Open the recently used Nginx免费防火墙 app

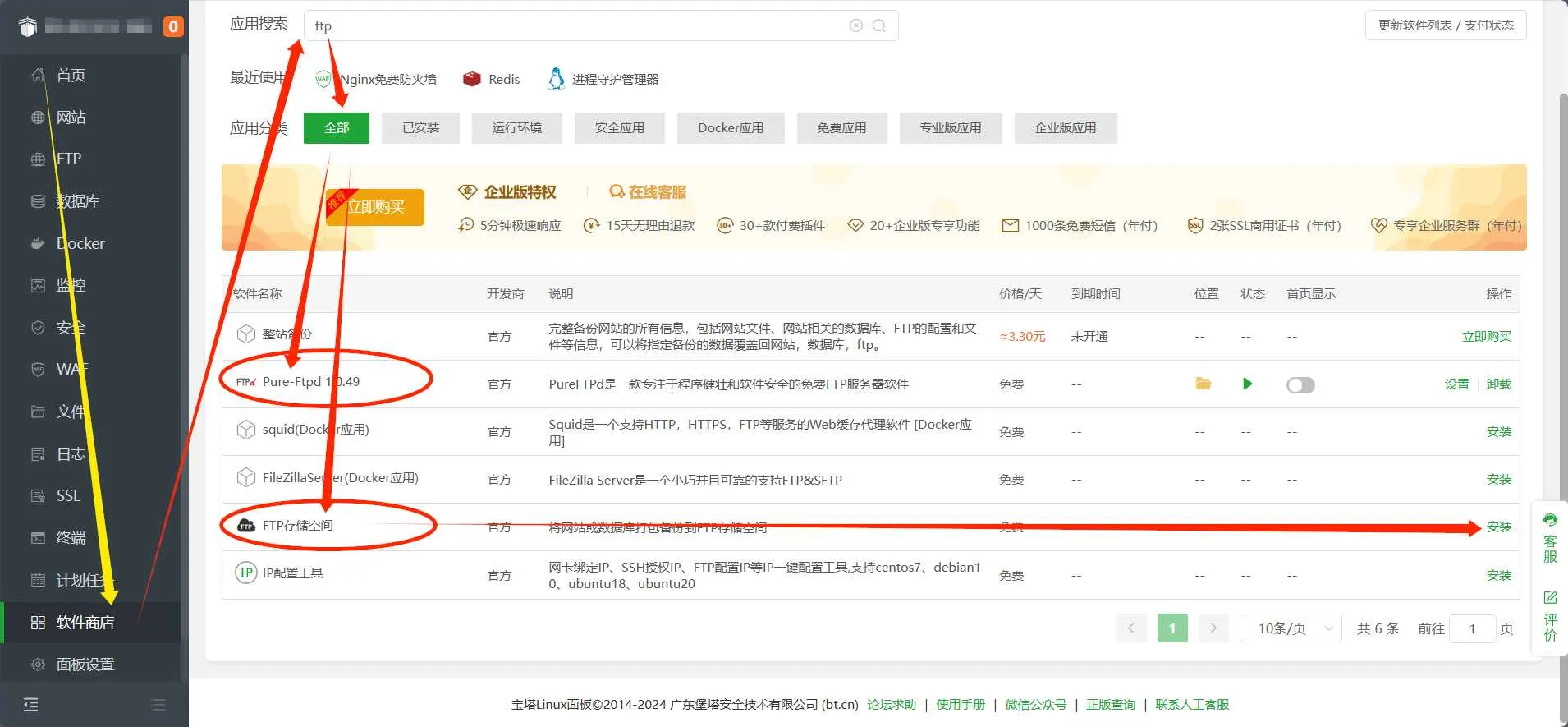[376, 79]
